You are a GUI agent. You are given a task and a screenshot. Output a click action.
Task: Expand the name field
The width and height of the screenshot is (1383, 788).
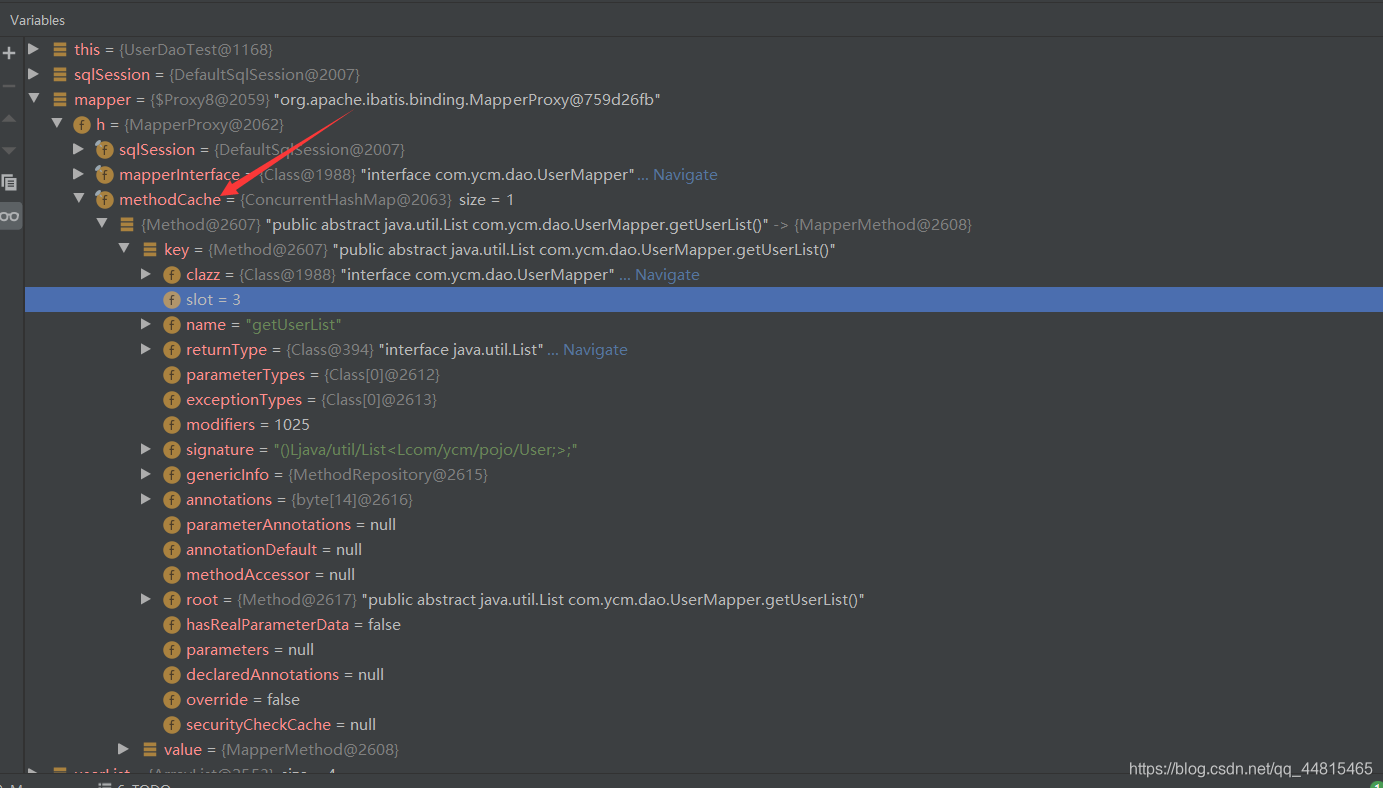(x=146, y=324)
